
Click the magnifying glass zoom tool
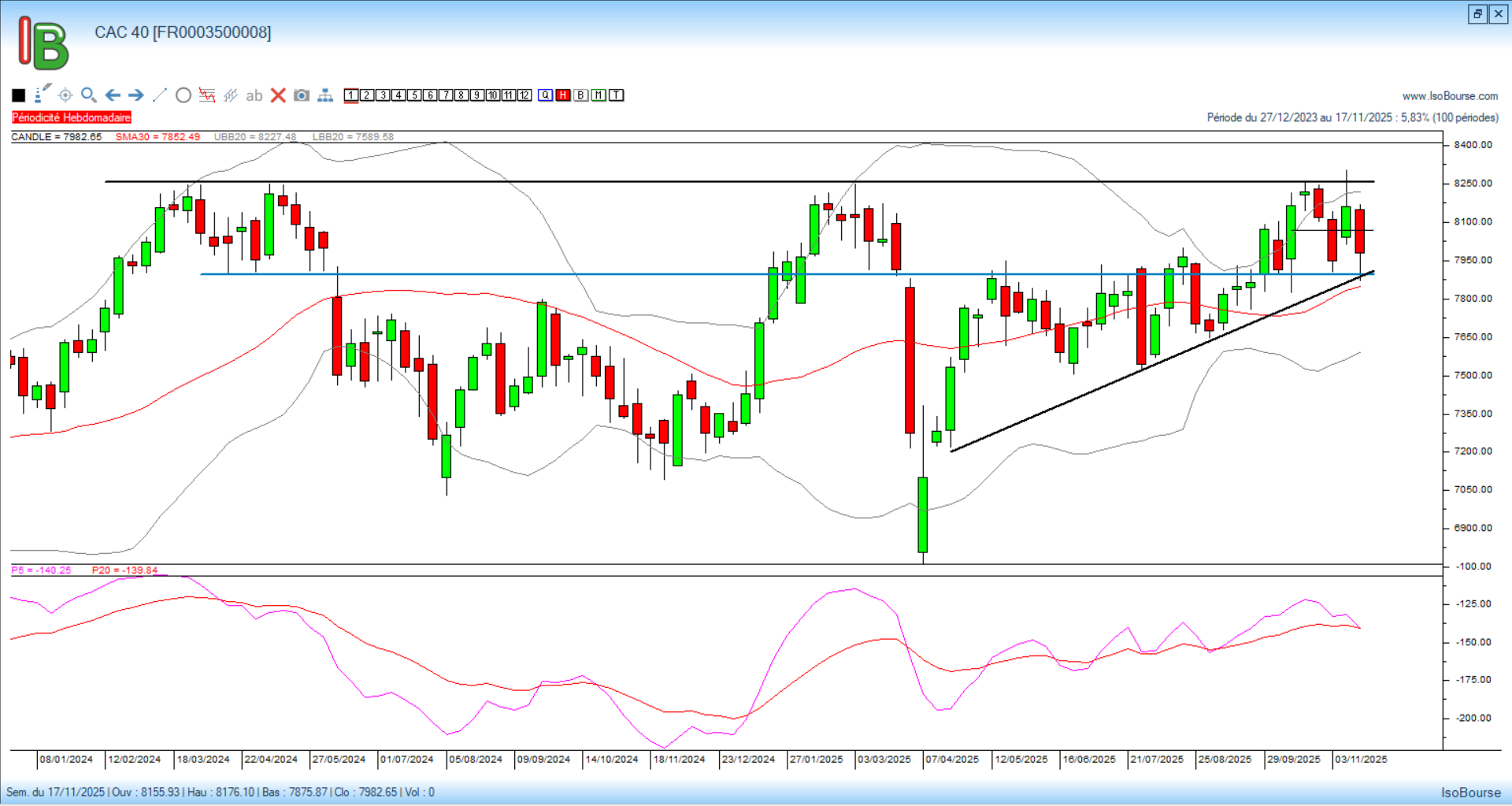pos(89,95)
